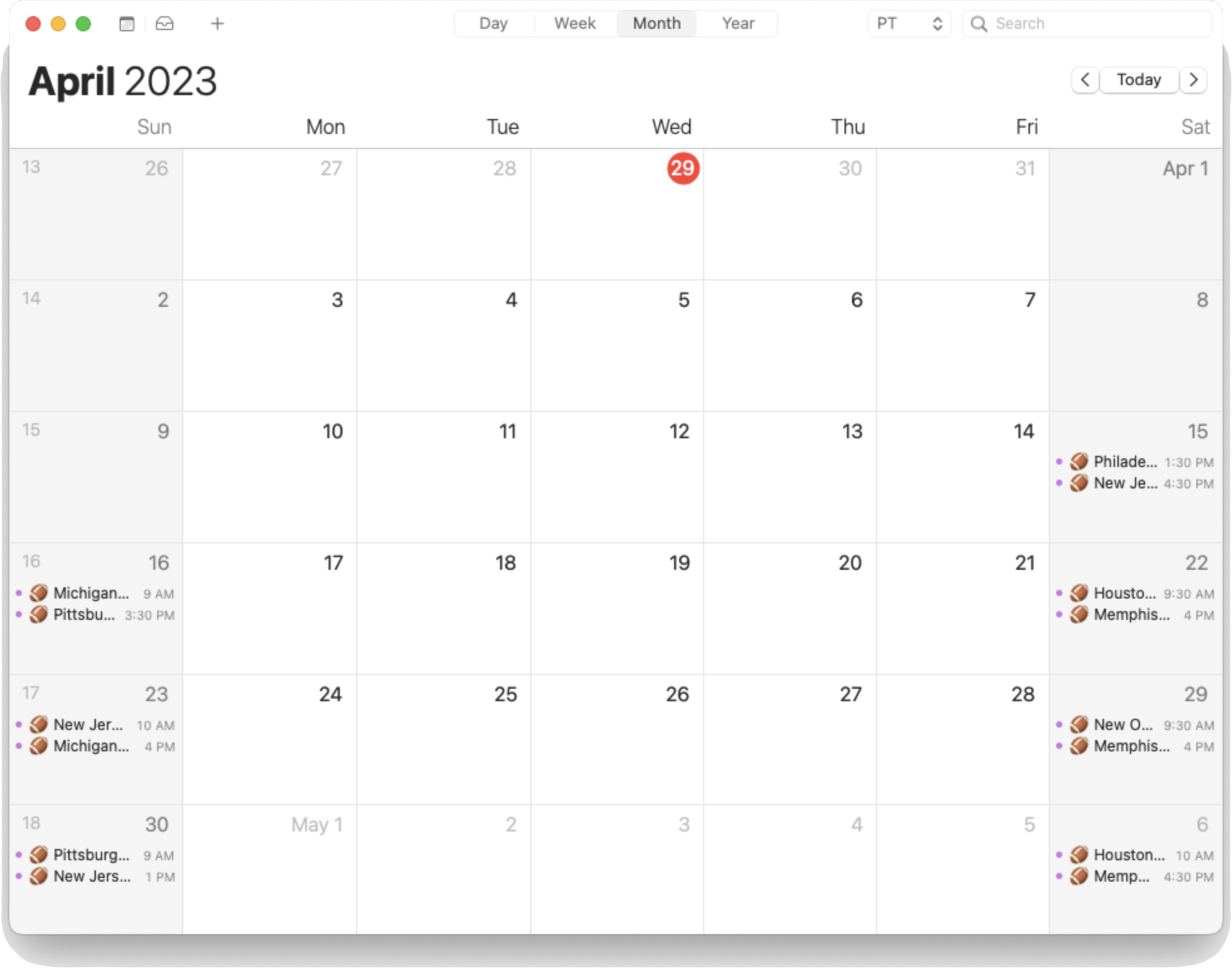This screenshot has width=1232, height=968.
Task: Click the Today button to return to current date
Action: (1140, 79)
